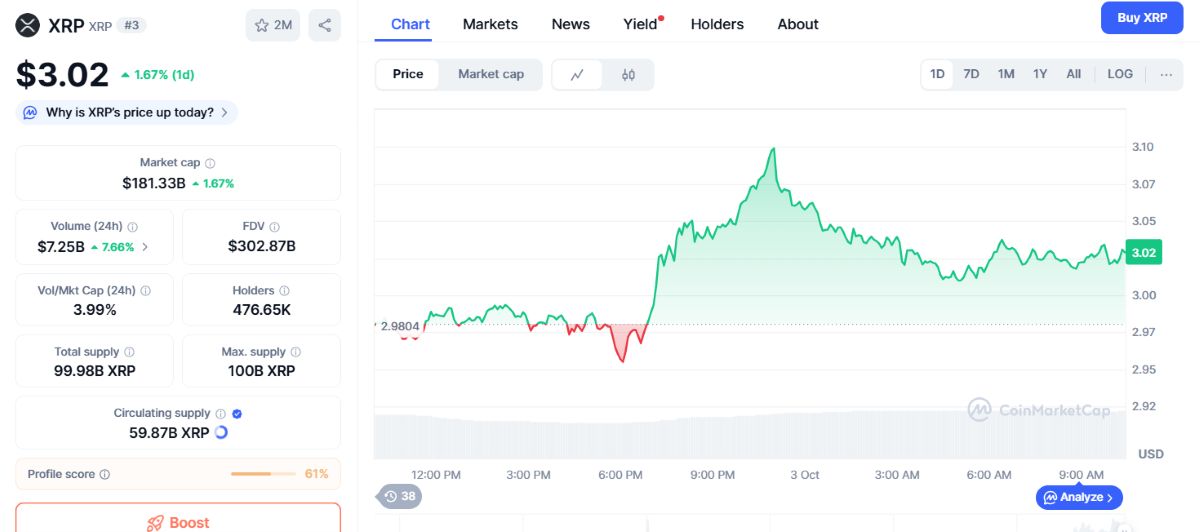1200x532 pixels.
Task: Click the 476.65K holders value
Action: (262, 310)
